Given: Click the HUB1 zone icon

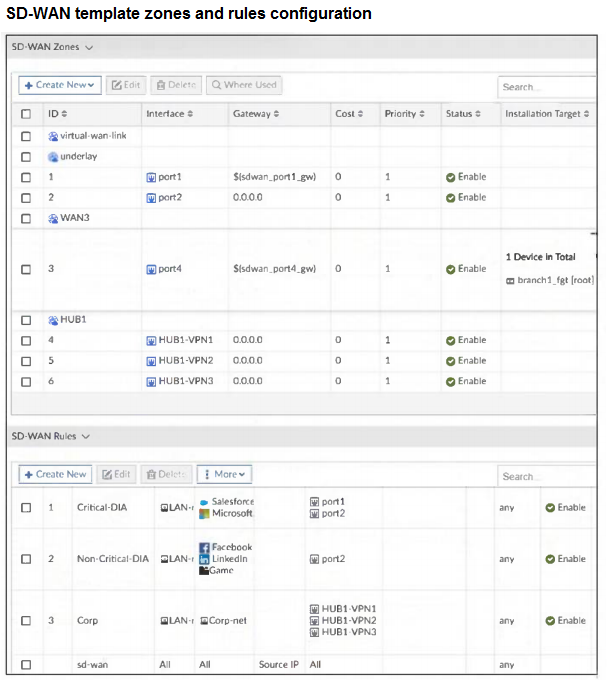Looking at the screenshot, I should (53, 320).
